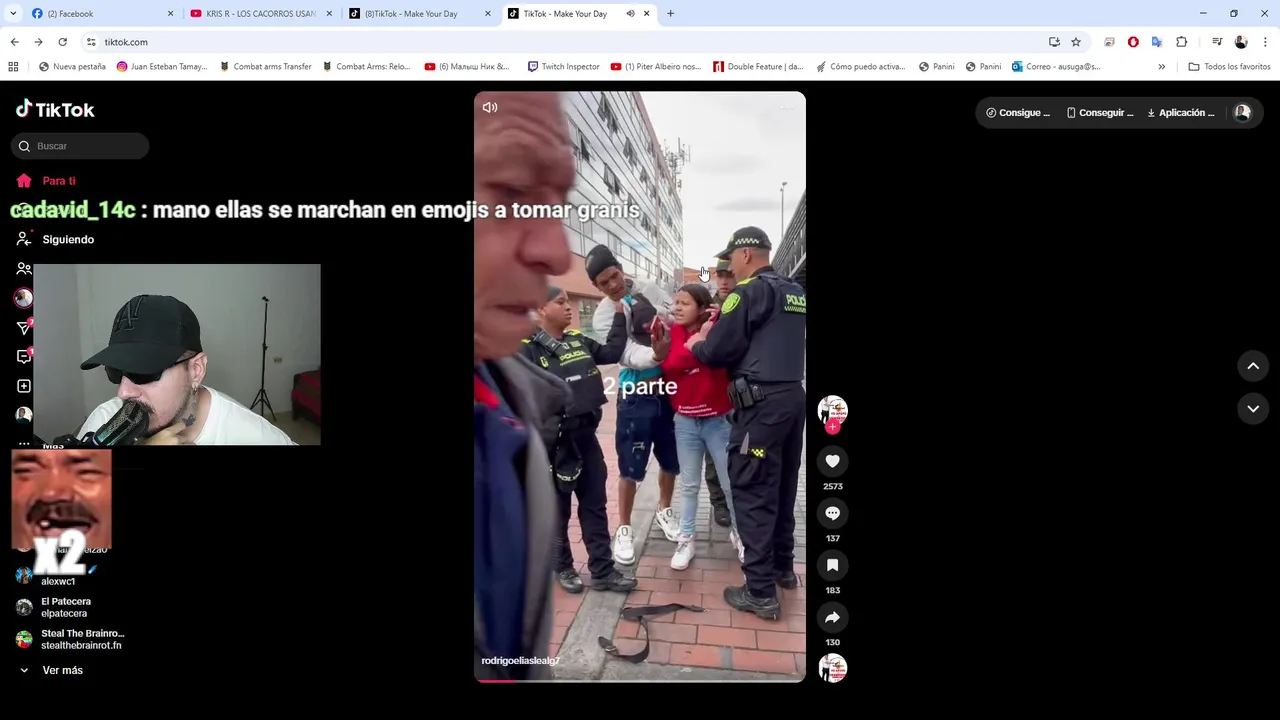The height and width of the screenshot is (720, 1280).
Task: Save video with bookmark icon
Action: pos(832,565)
